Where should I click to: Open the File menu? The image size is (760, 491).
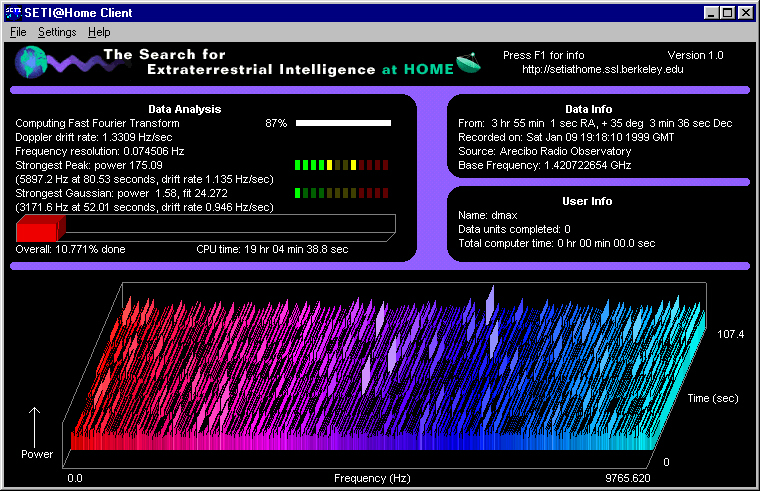pyautogui.click(x=18, y=32)
